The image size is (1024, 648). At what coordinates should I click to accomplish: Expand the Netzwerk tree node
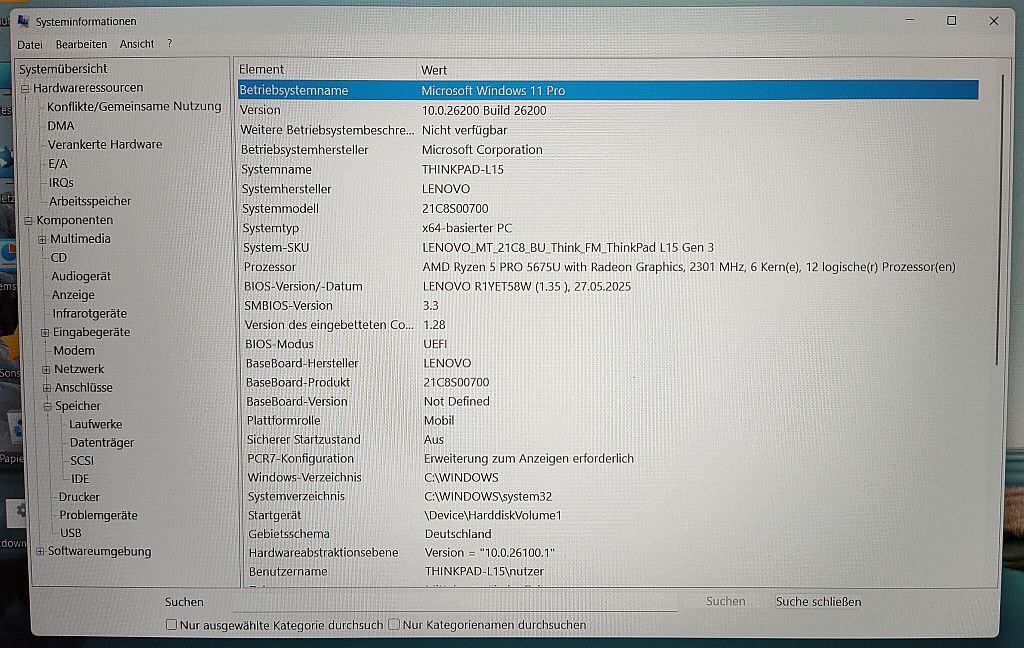pyautogui.click(x=46, y=369)
